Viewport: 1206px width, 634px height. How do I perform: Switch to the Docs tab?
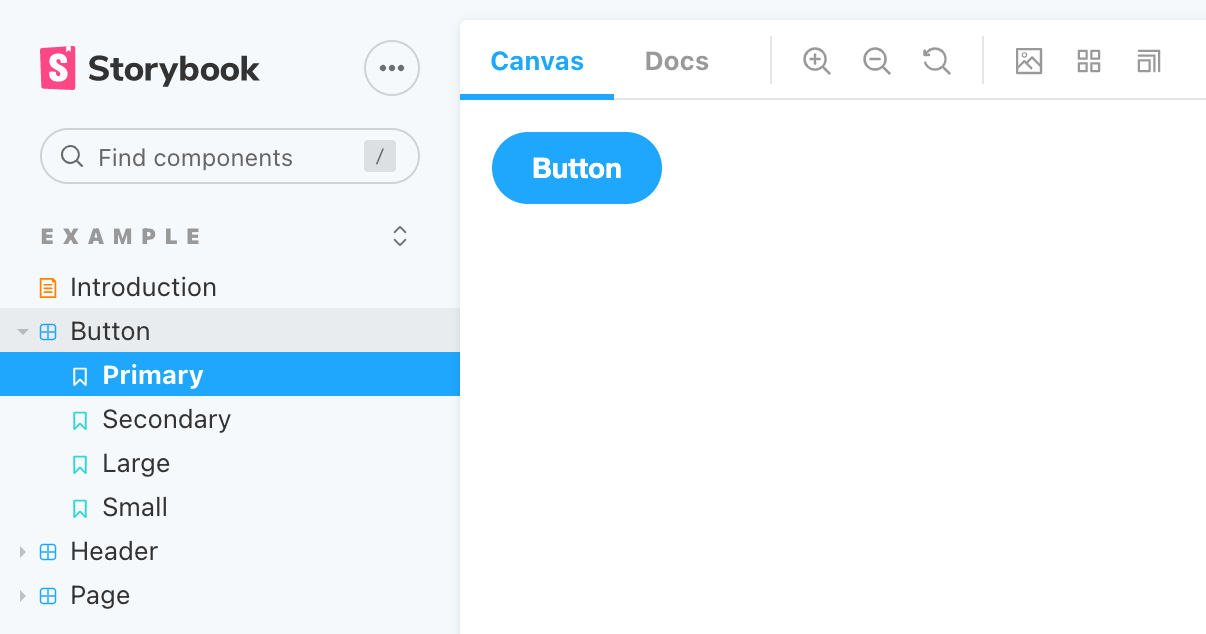click(677, 61)
